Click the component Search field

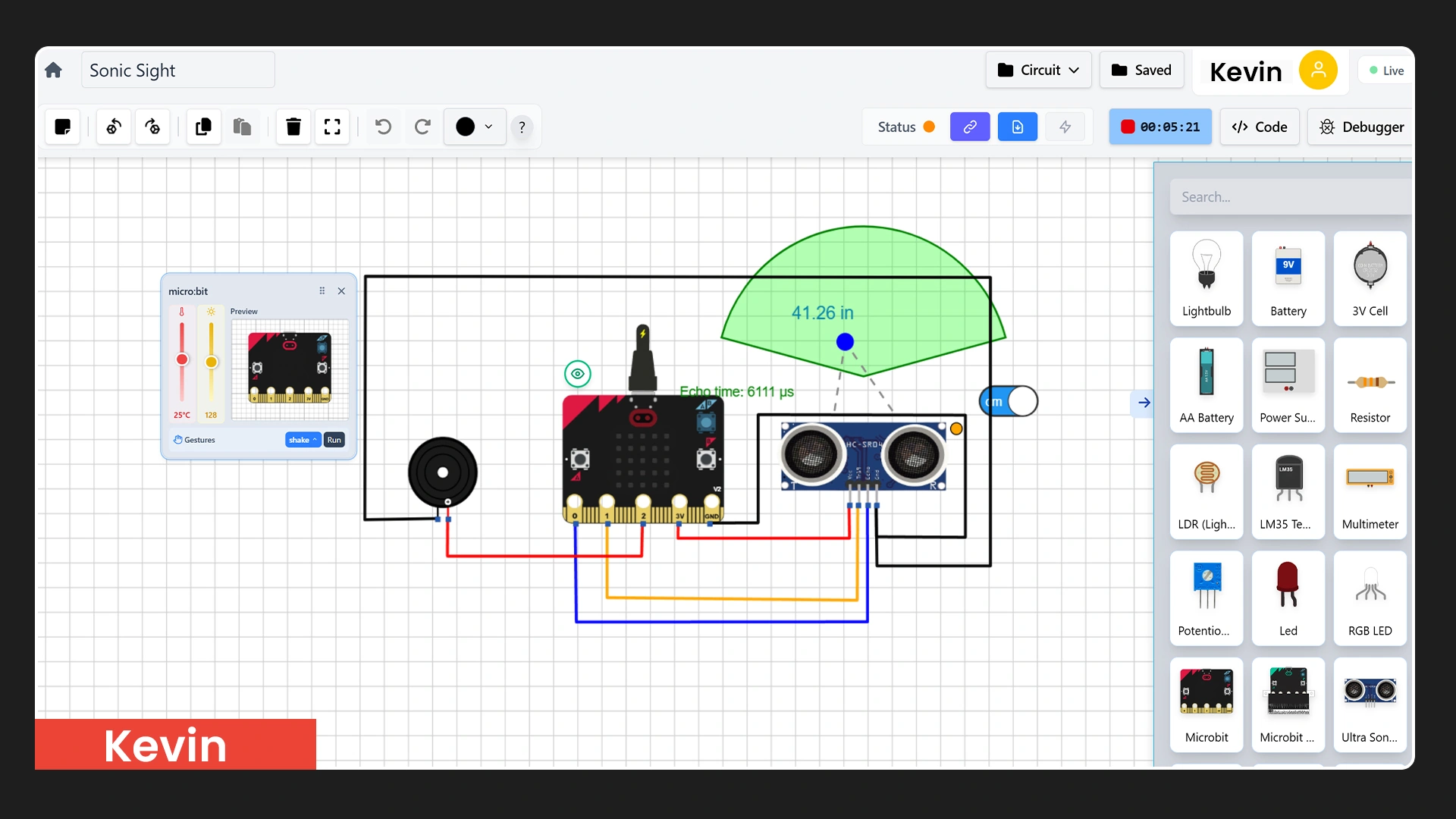(x=1289, y=197)
